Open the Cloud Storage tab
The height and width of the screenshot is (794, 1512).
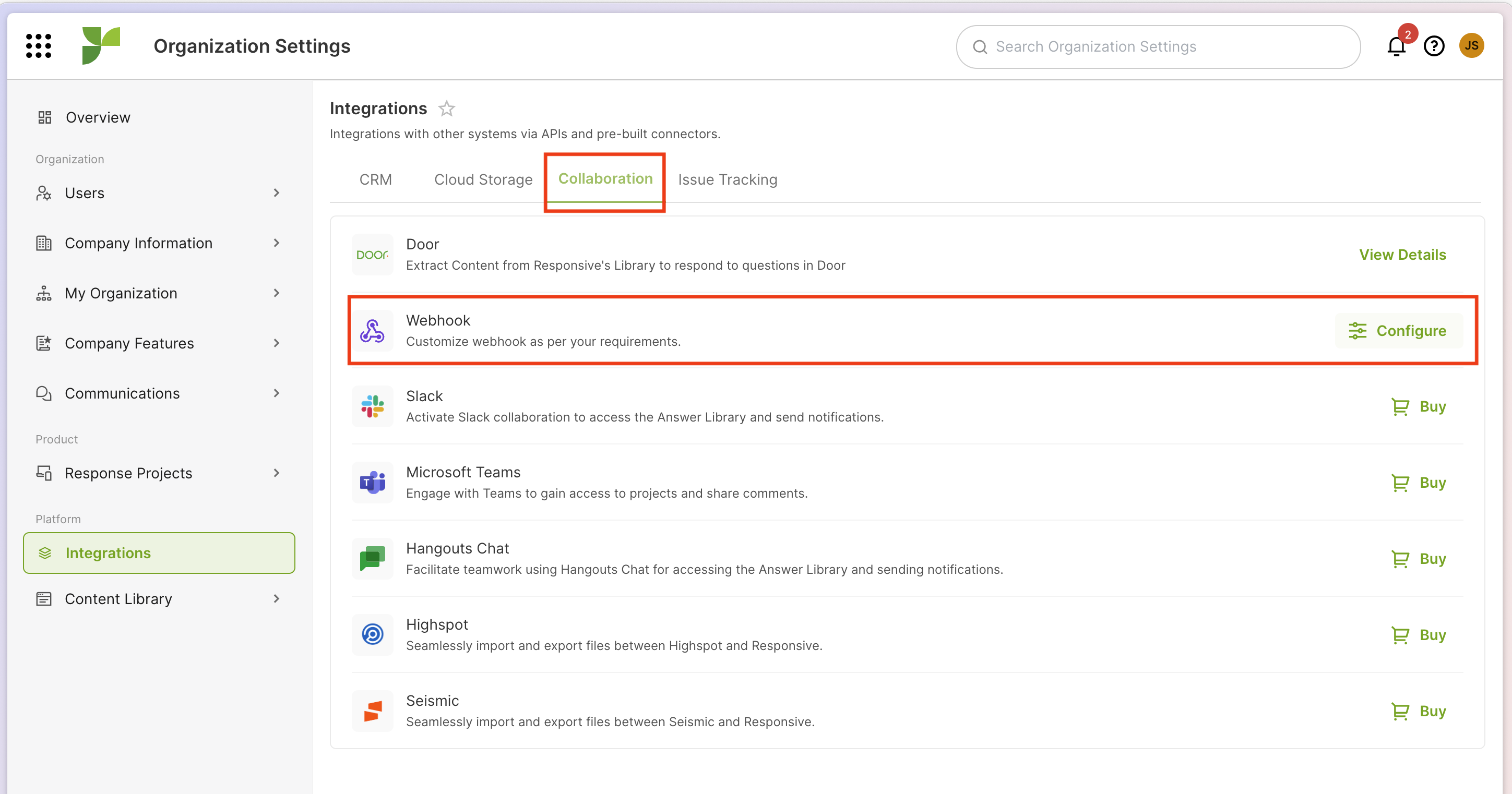pyautogui.click(x=483, y=179)
